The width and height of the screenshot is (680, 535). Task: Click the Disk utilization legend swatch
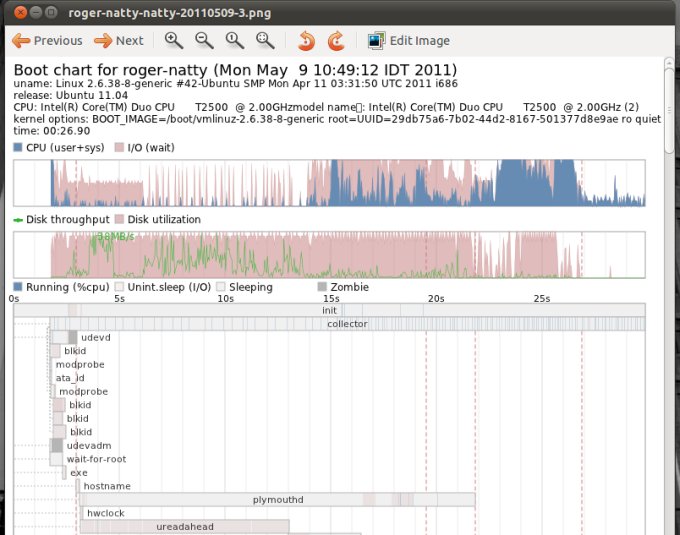(x=119, y=219)
